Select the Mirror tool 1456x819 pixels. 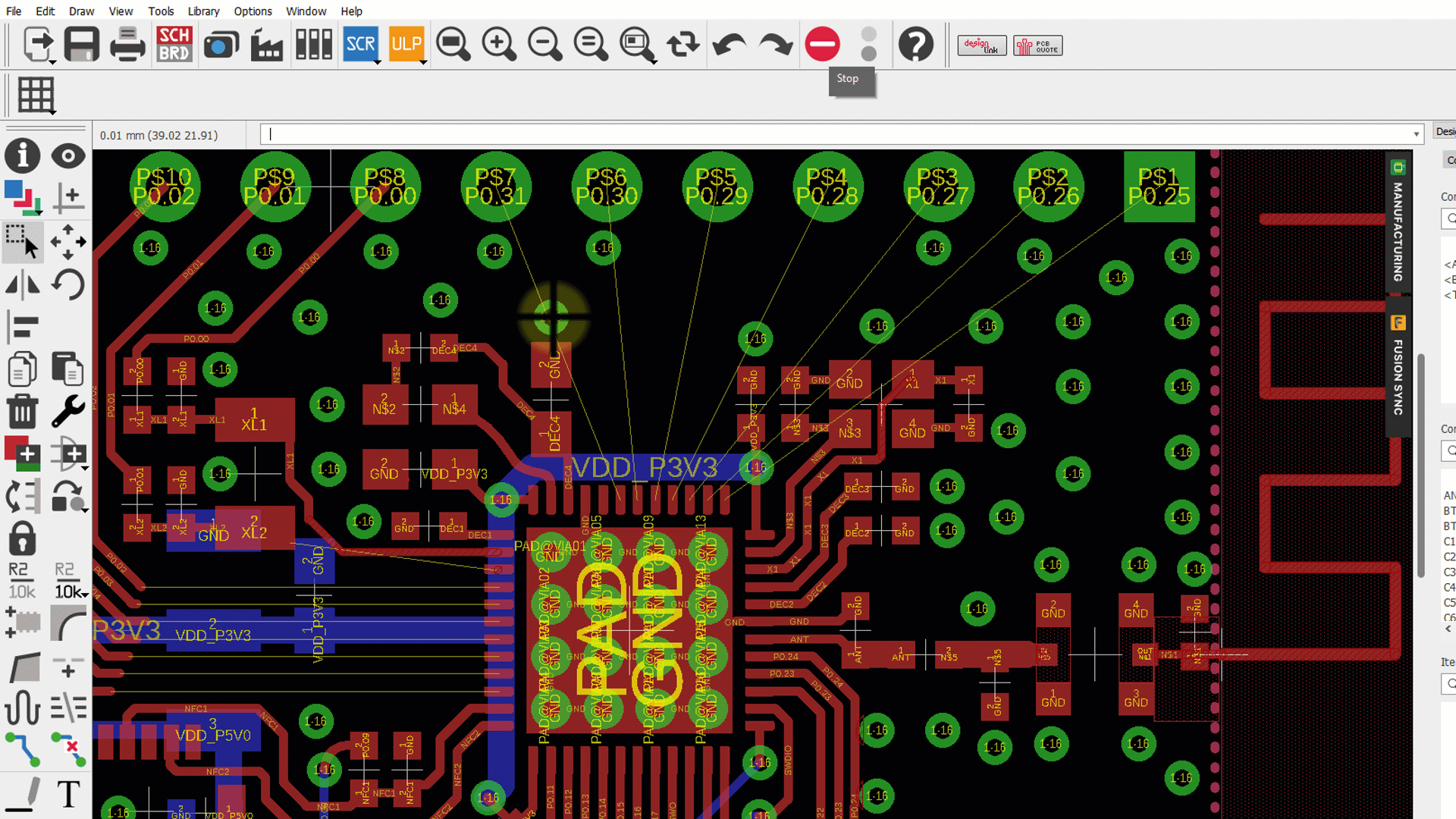[x=23, y=285]
